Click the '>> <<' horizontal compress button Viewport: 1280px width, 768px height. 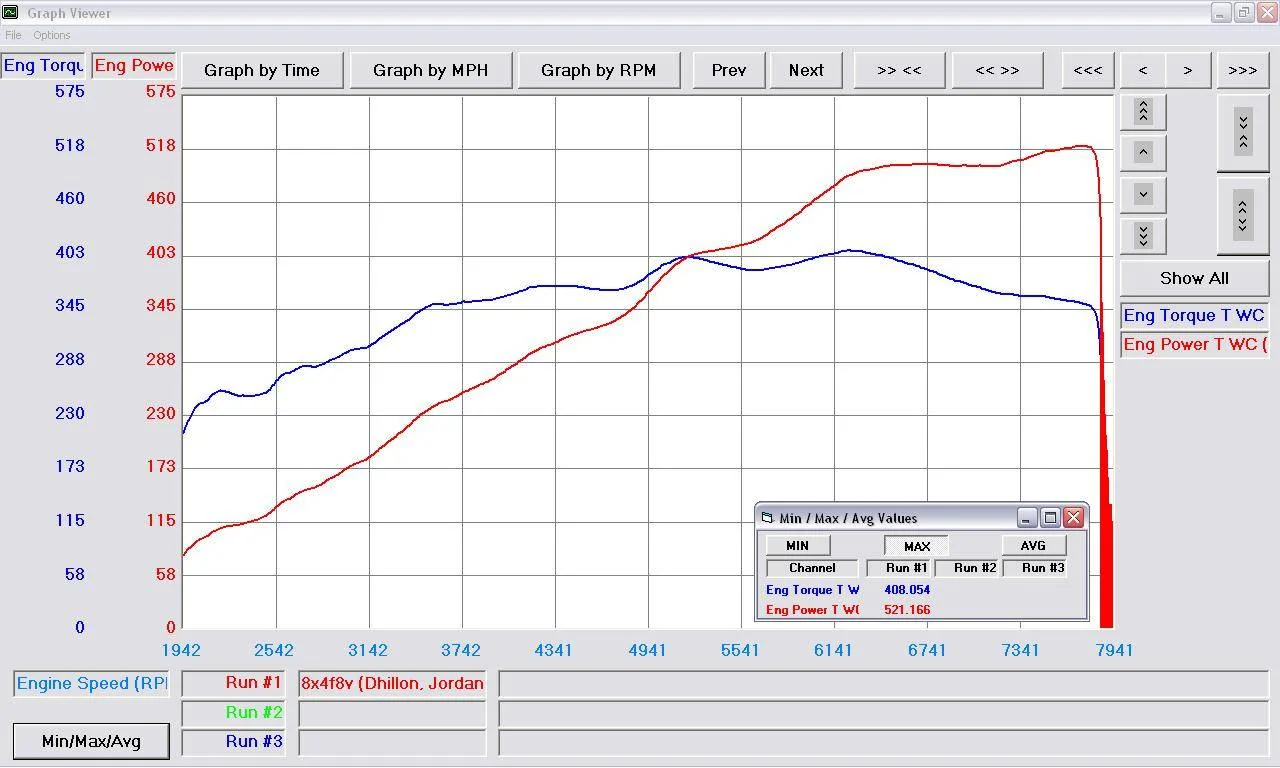pyautogui.click(x=899, y=70)
